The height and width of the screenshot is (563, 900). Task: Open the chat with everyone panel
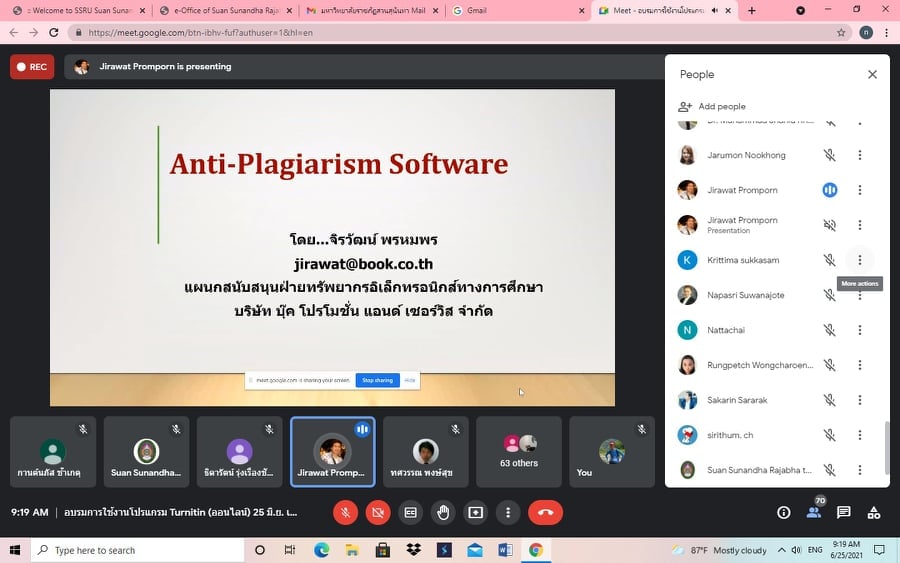[x=844, y=512]
